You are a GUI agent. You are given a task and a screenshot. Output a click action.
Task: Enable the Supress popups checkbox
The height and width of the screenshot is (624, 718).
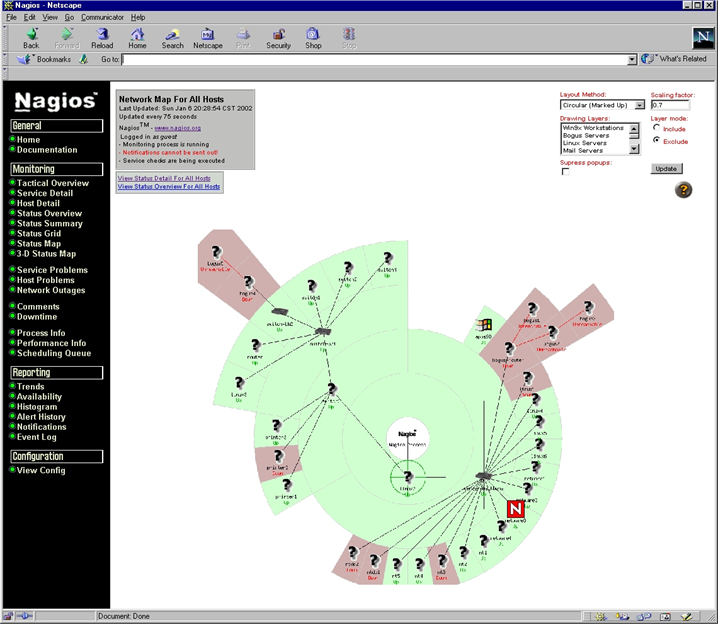(x=566, y=172)
